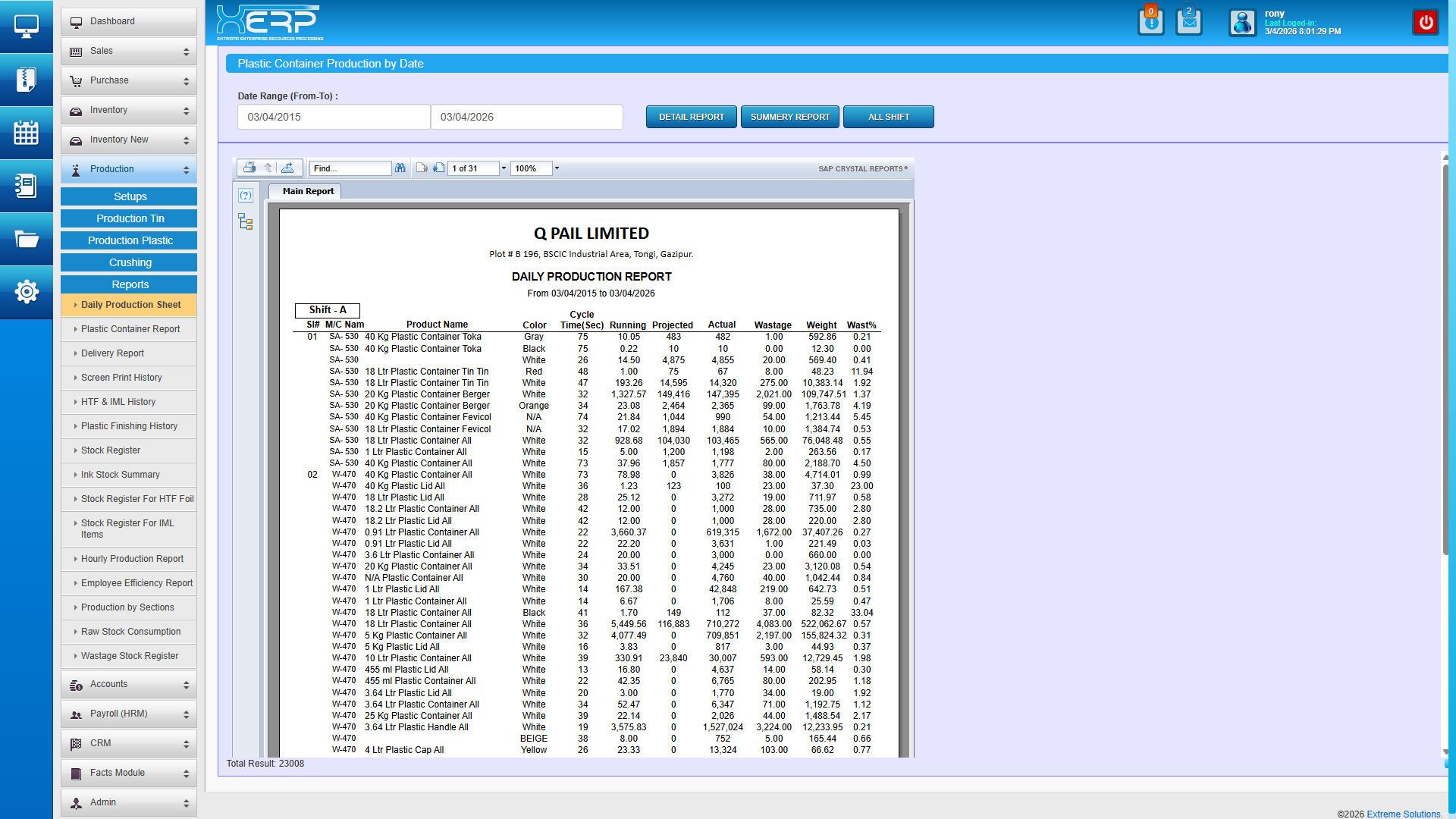This screenshot has height=819, width=1456.
Task: Open the 100% zoom dropdown arrow
Action: pos(557,168)
